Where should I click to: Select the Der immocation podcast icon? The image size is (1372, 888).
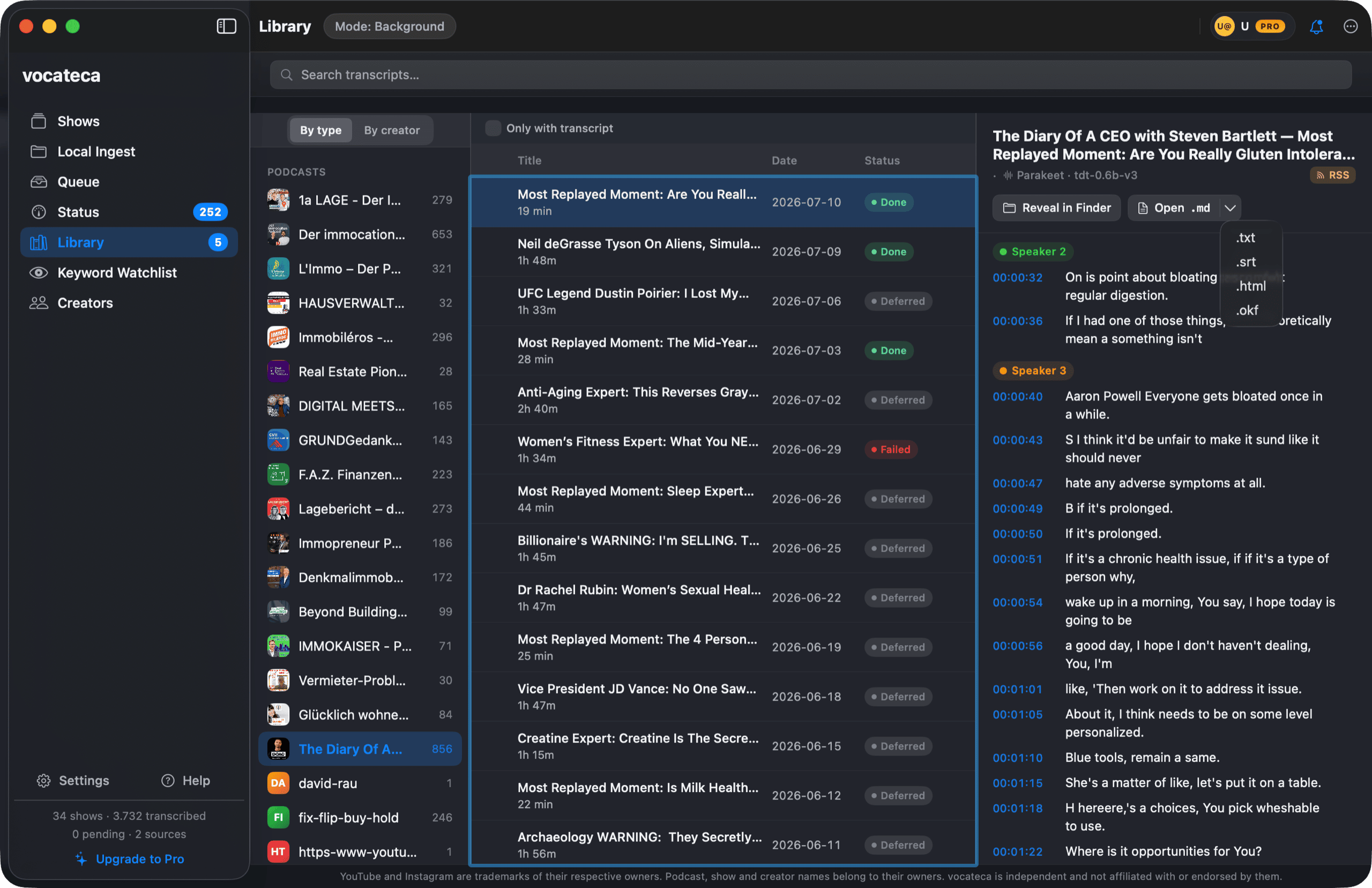coord(278,235)
